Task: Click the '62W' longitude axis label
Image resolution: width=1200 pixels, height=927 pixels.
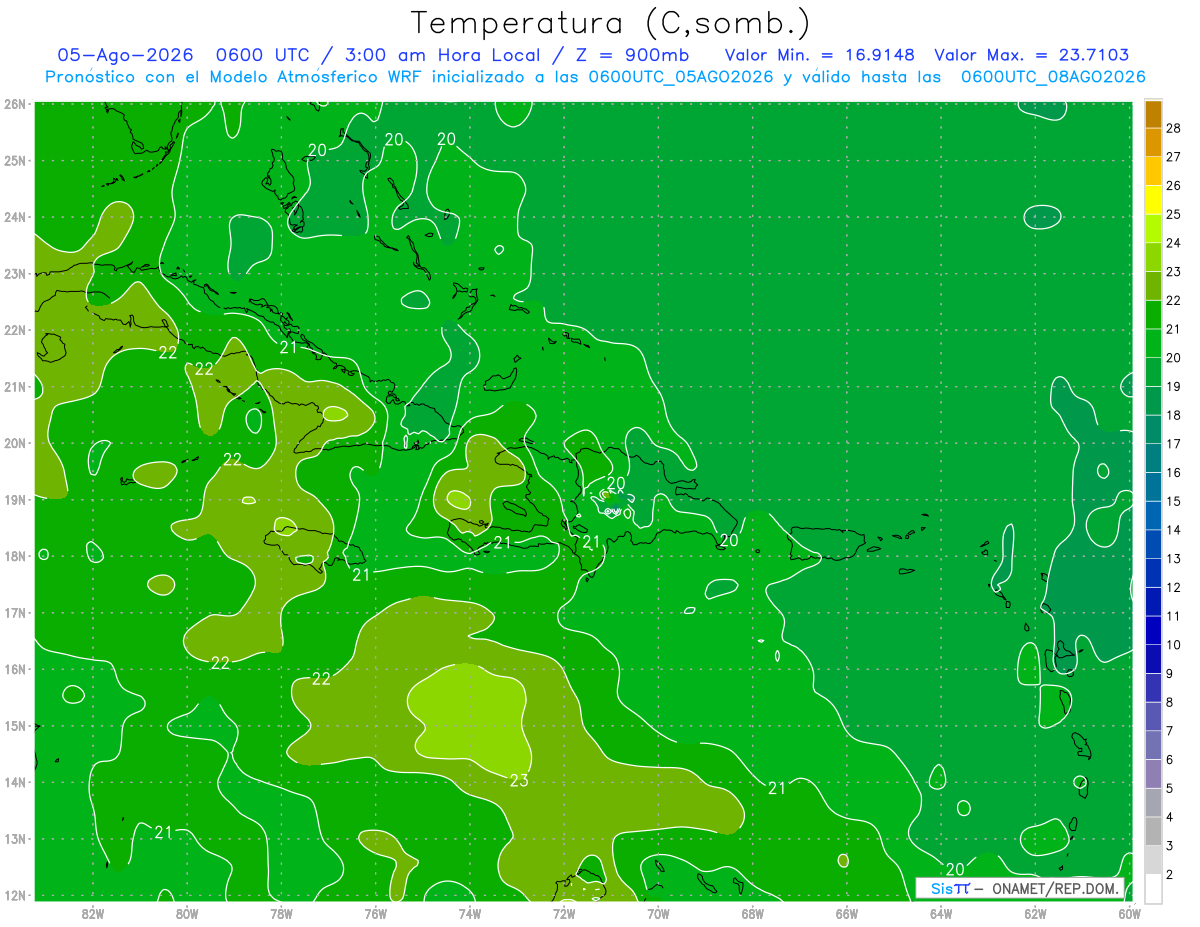Action: click(1035, 912)
